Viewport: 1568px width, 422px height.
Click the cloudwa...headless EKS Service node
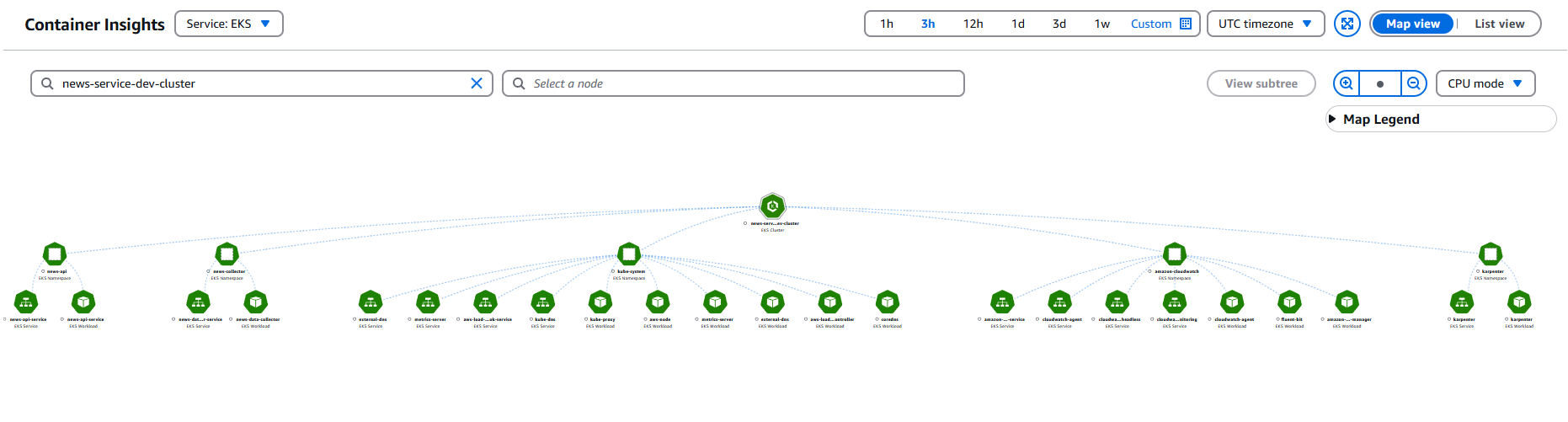(x=1117, y=302)
